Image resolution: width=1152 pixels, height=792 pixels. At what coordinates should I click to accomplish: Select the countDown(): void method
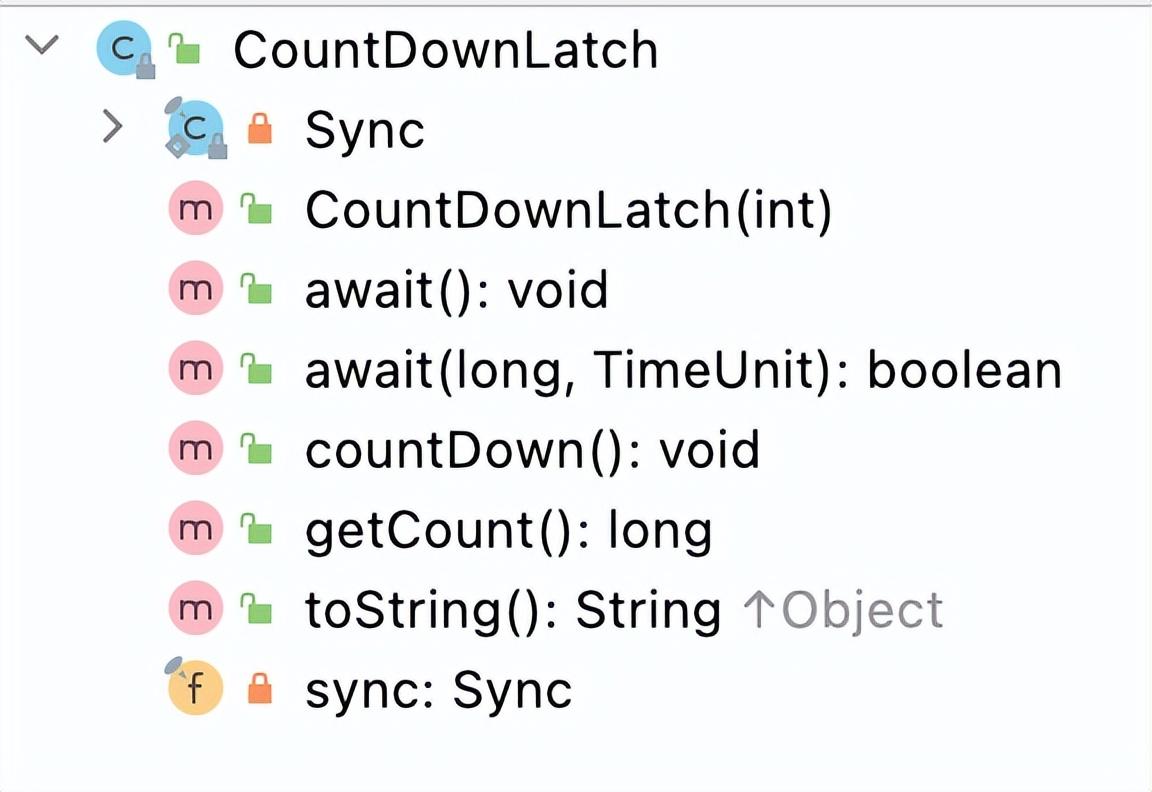tap(532, 451)
